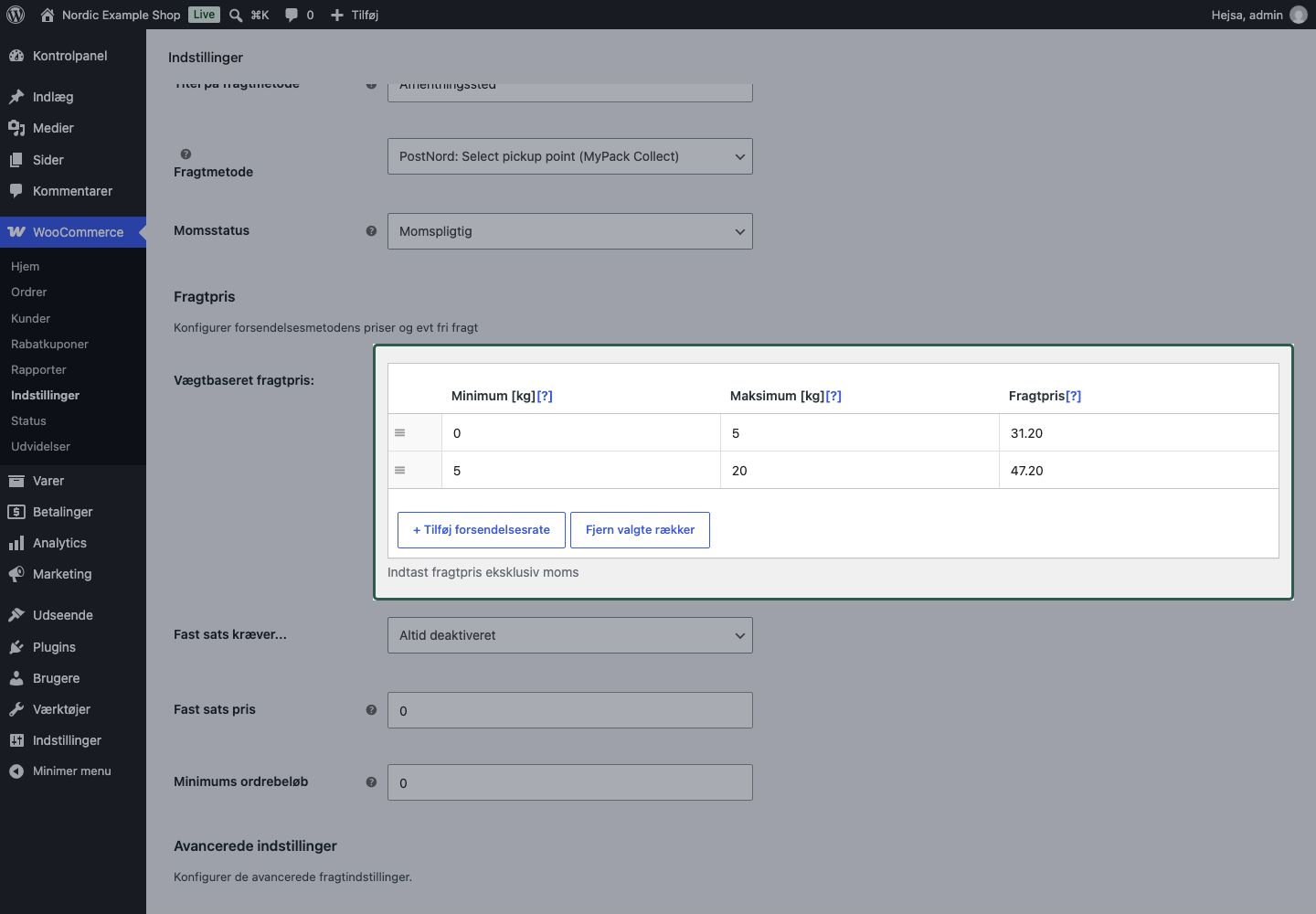Grab drag handle of the 5–20 kg row
This screenshot has height=914, width=1316.
point(399,471)
